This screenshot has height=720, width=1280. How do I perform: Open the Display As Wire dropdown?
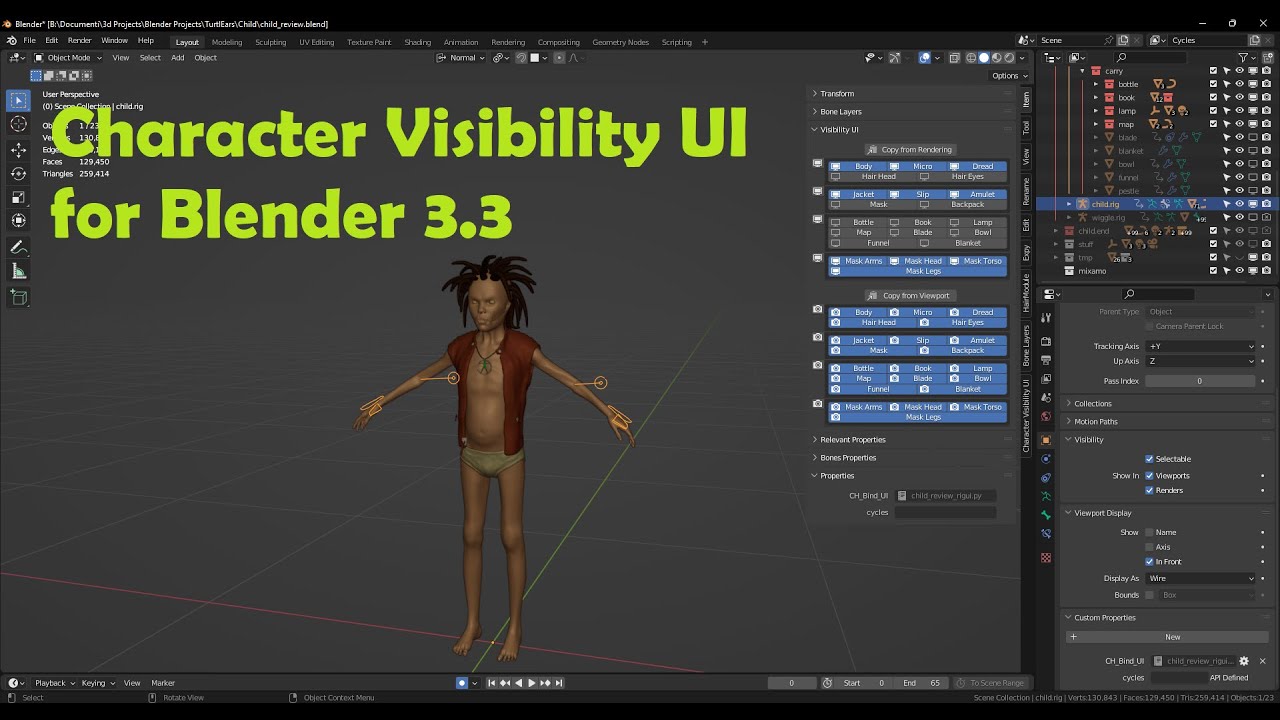point(1200,578)
